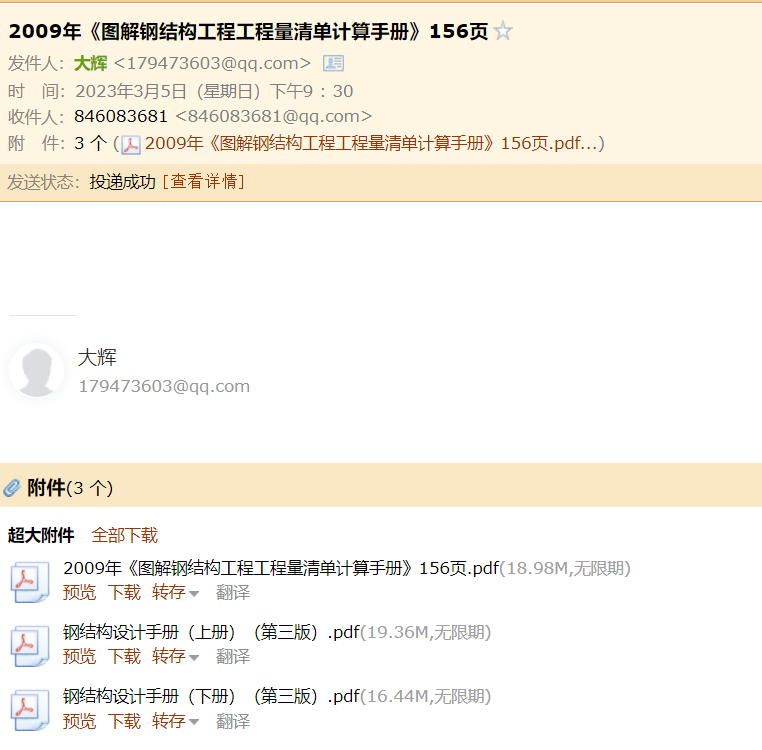Click the PDF icon in attachment header line
This screenshot has width=762, height=750.
131,144
